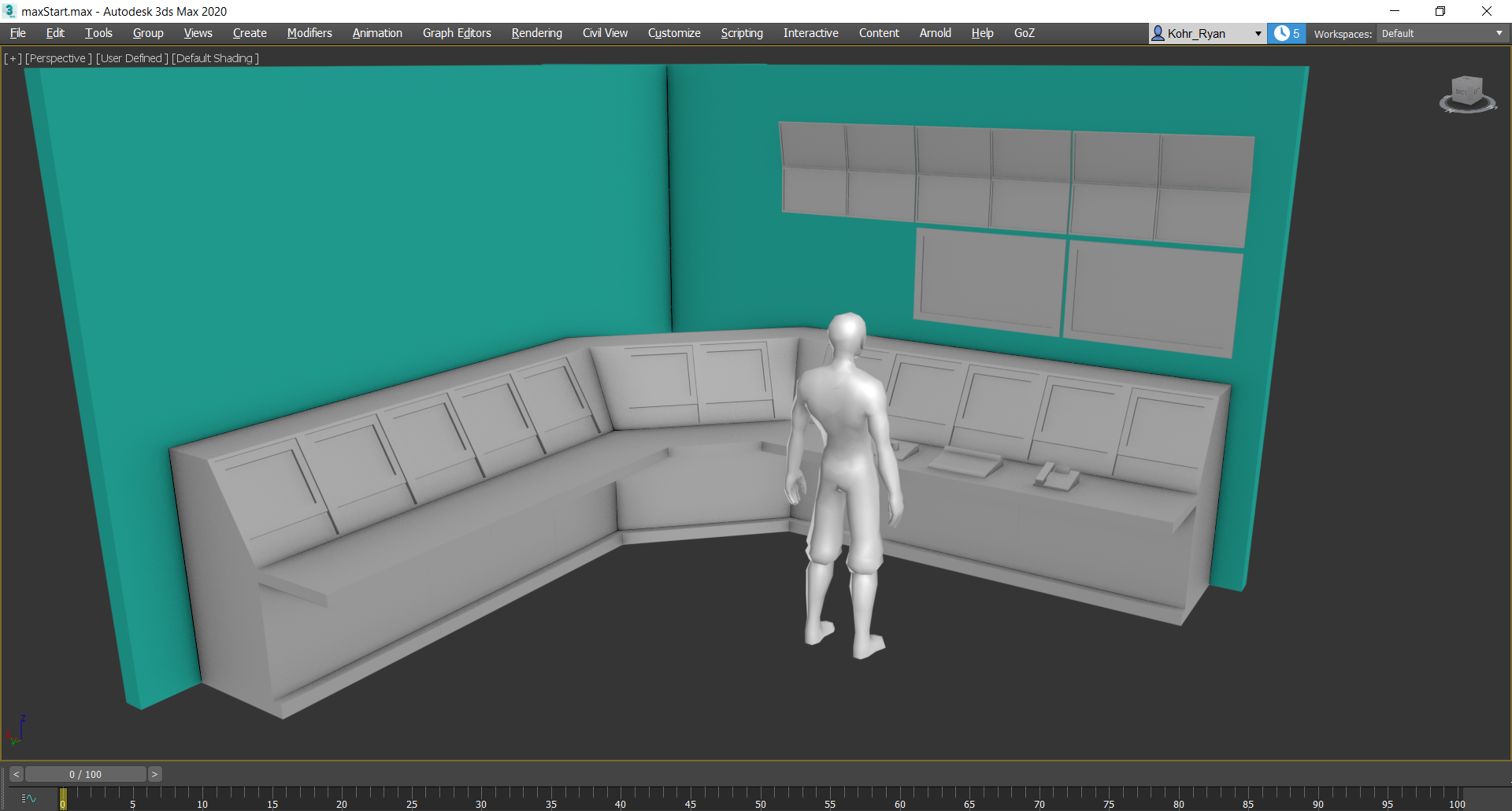Click the 3ds Max application icon
Viewport: 1512px width, 811px height.
9,11
